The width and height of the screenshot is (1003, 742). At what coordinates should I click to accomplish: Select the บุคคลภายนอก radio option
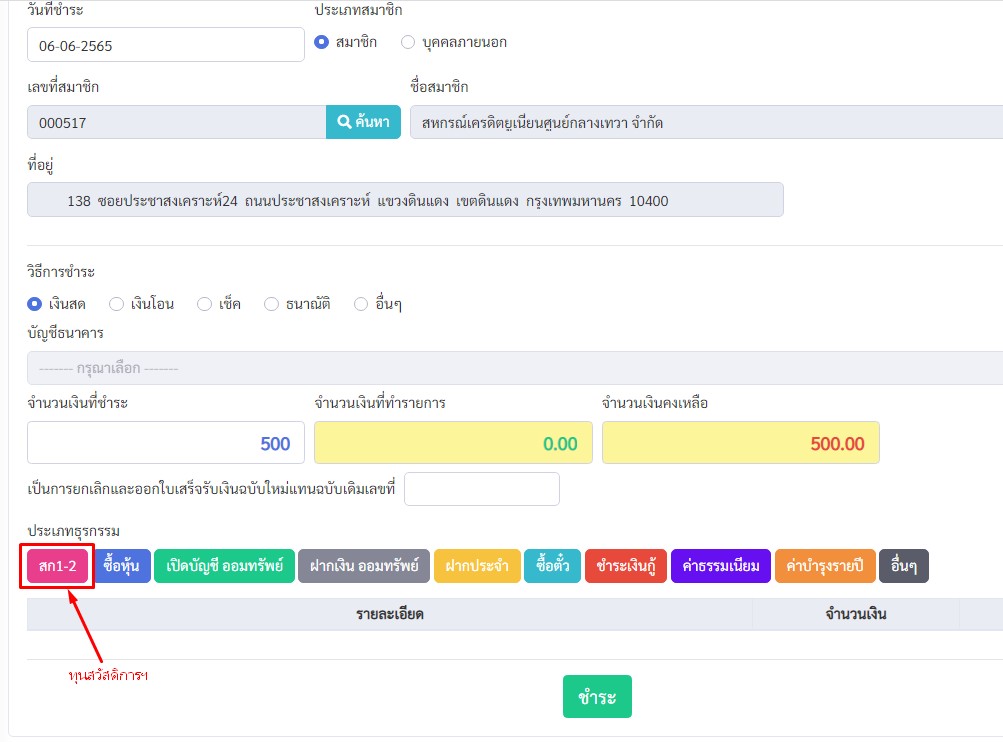408,42
